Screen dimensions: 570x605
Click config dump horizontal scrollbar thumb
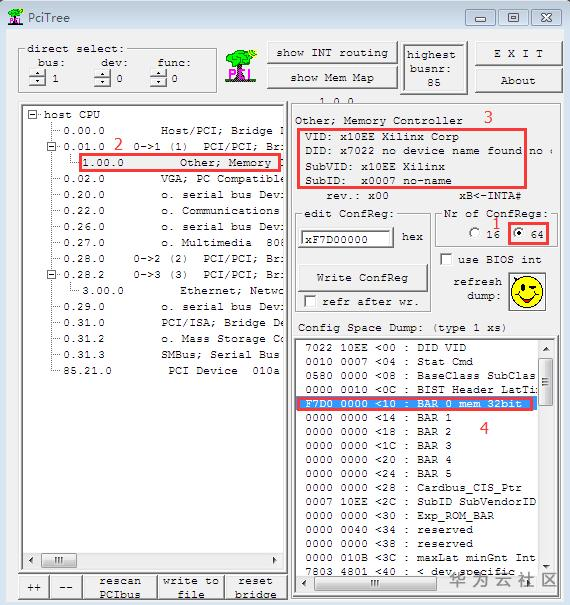(375, 583)
